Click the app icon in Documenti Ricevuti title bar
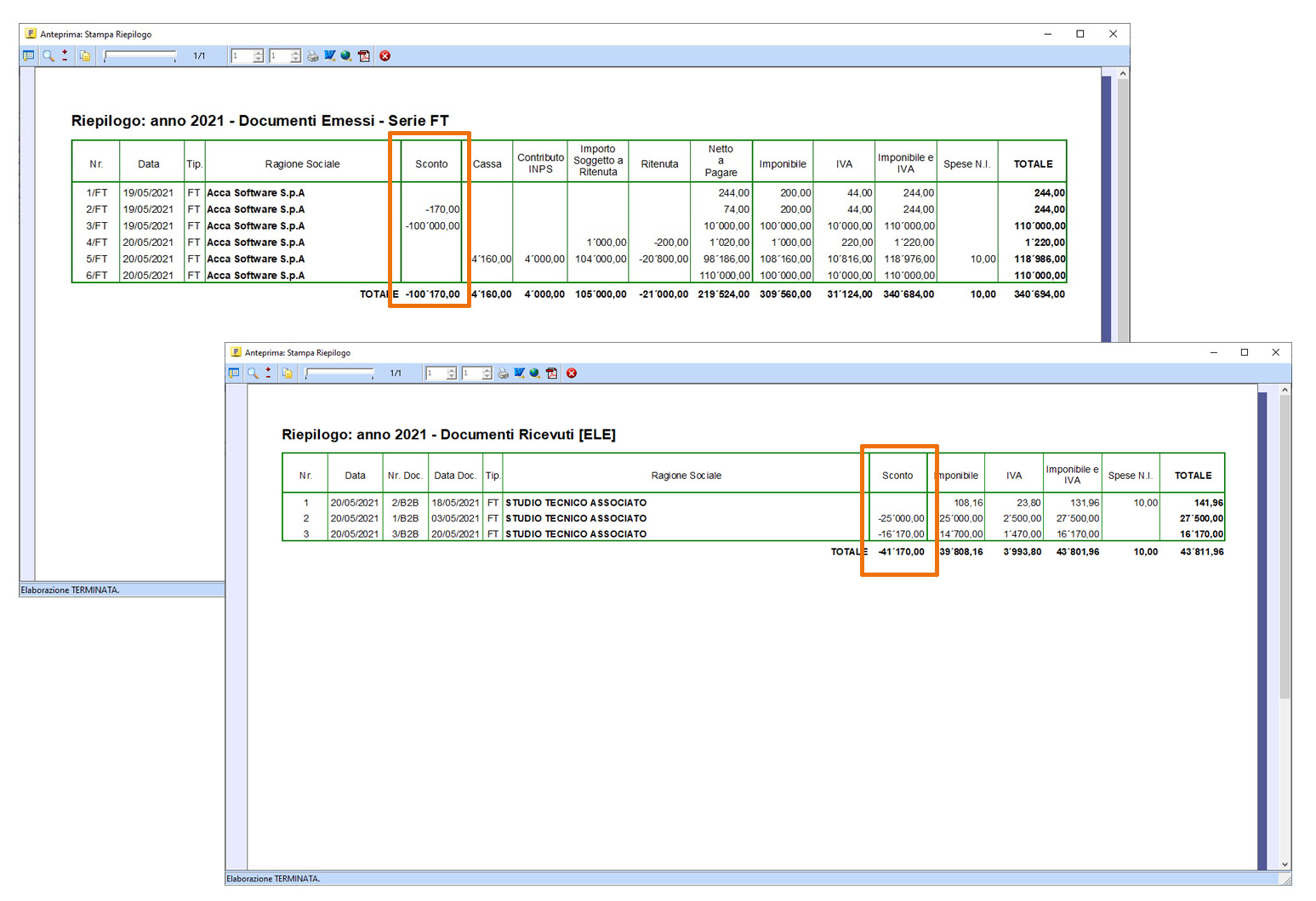Screen dimensions: 1316x901 236,352
